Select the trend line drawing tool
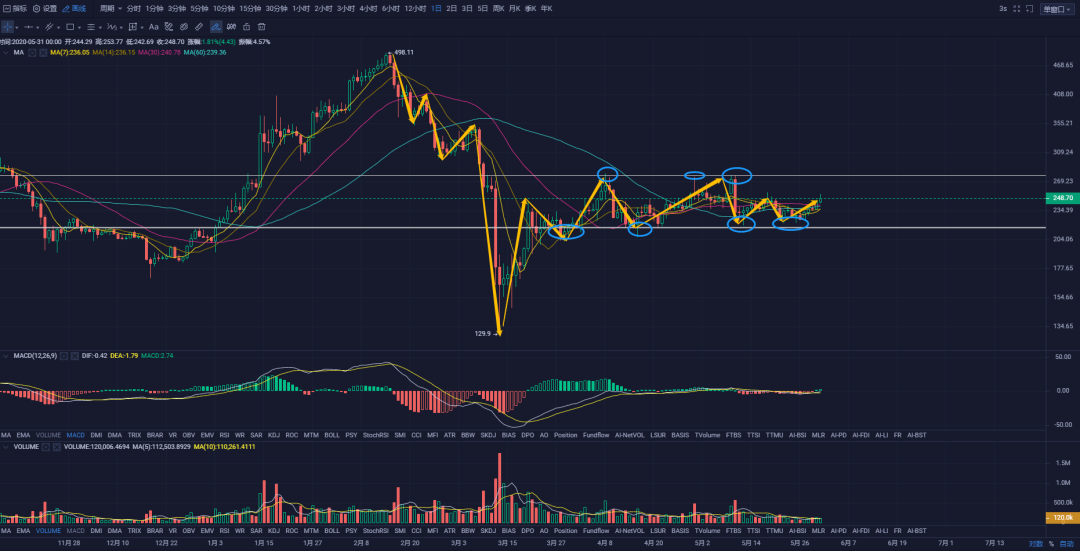The image size is (1080, 551). click(28, 27)
